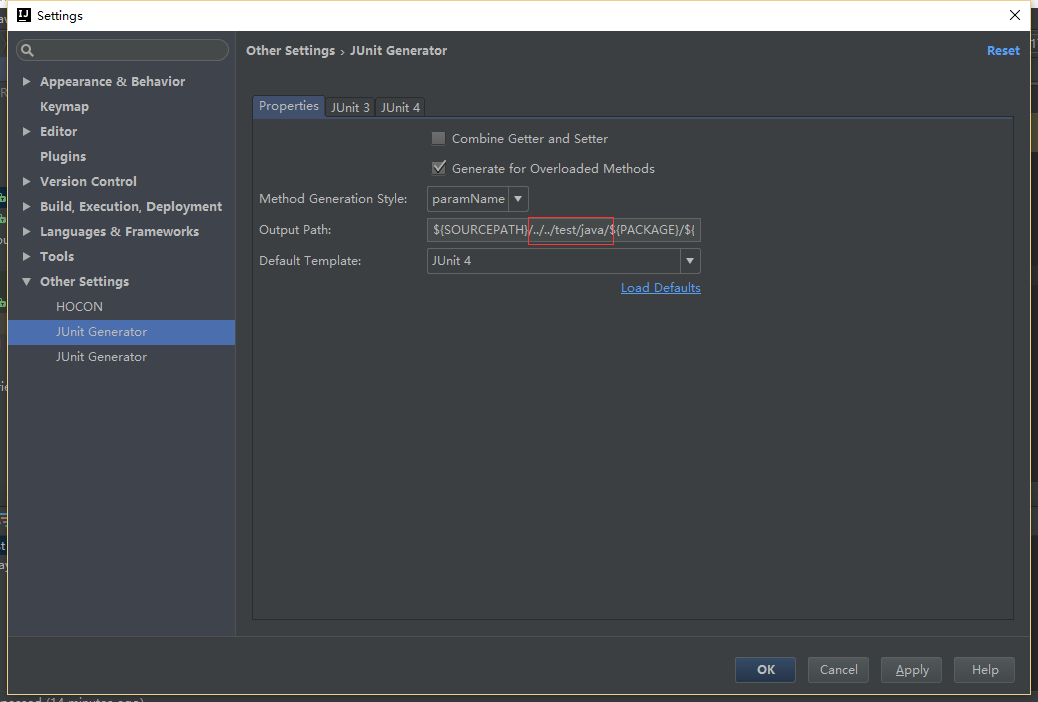Click the JUnit Generator breadcrumb title
This screenshot has width=1038, height=702.
[398, 50]
